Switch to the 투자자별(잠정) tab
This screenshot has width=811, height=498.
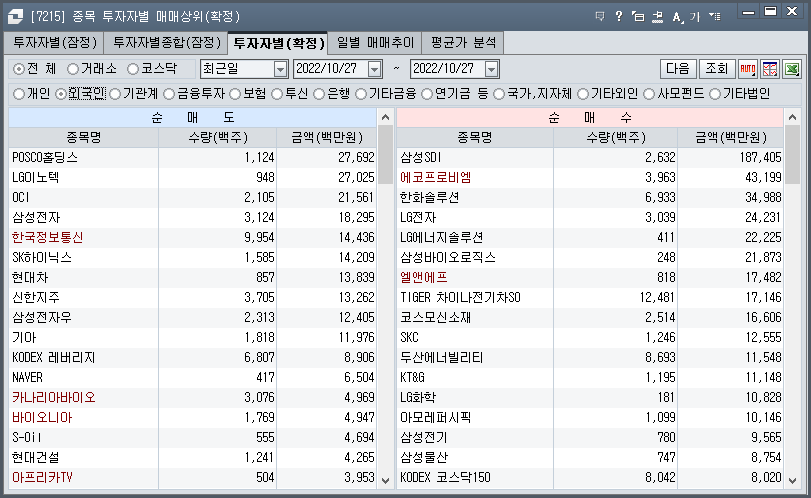[54, 42]
